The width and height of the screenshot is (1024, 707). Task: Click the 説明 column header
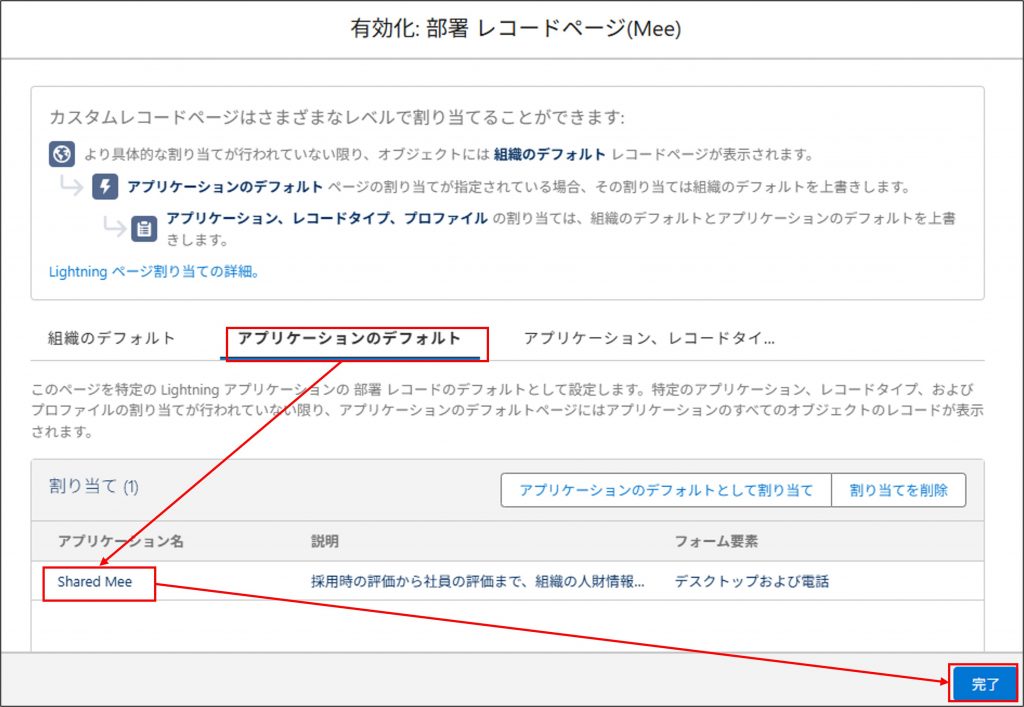[325, 541]
